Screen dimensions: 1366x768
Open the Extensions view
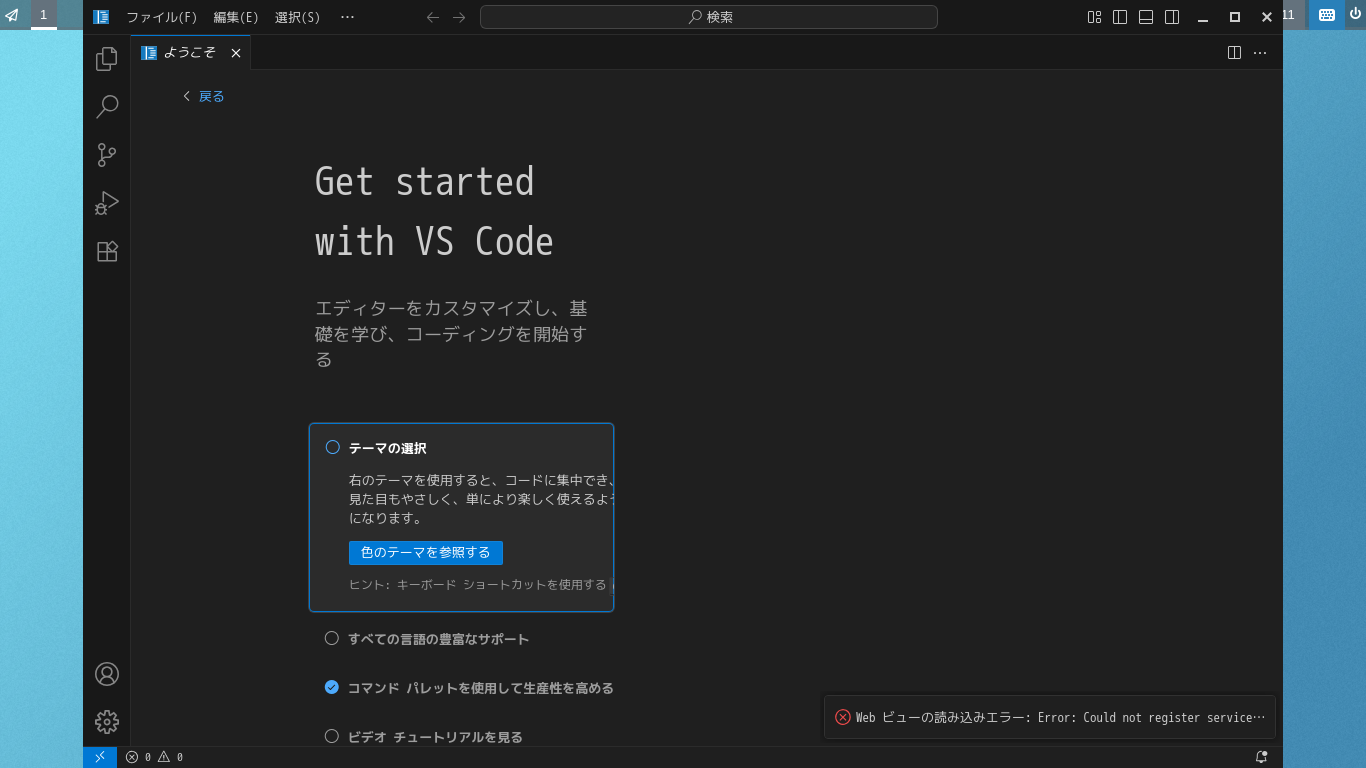point(107,251)
